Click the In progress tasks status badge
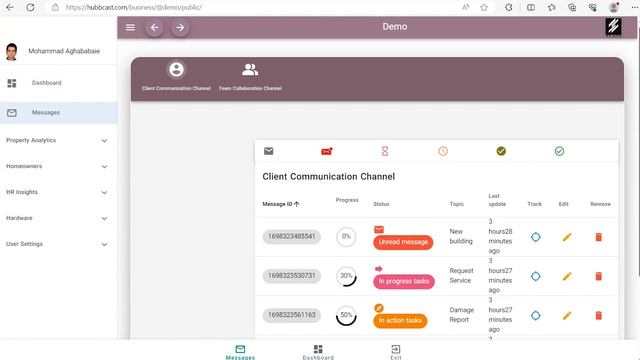This screenshot has width=640, height=360. (x=404, y=281)
